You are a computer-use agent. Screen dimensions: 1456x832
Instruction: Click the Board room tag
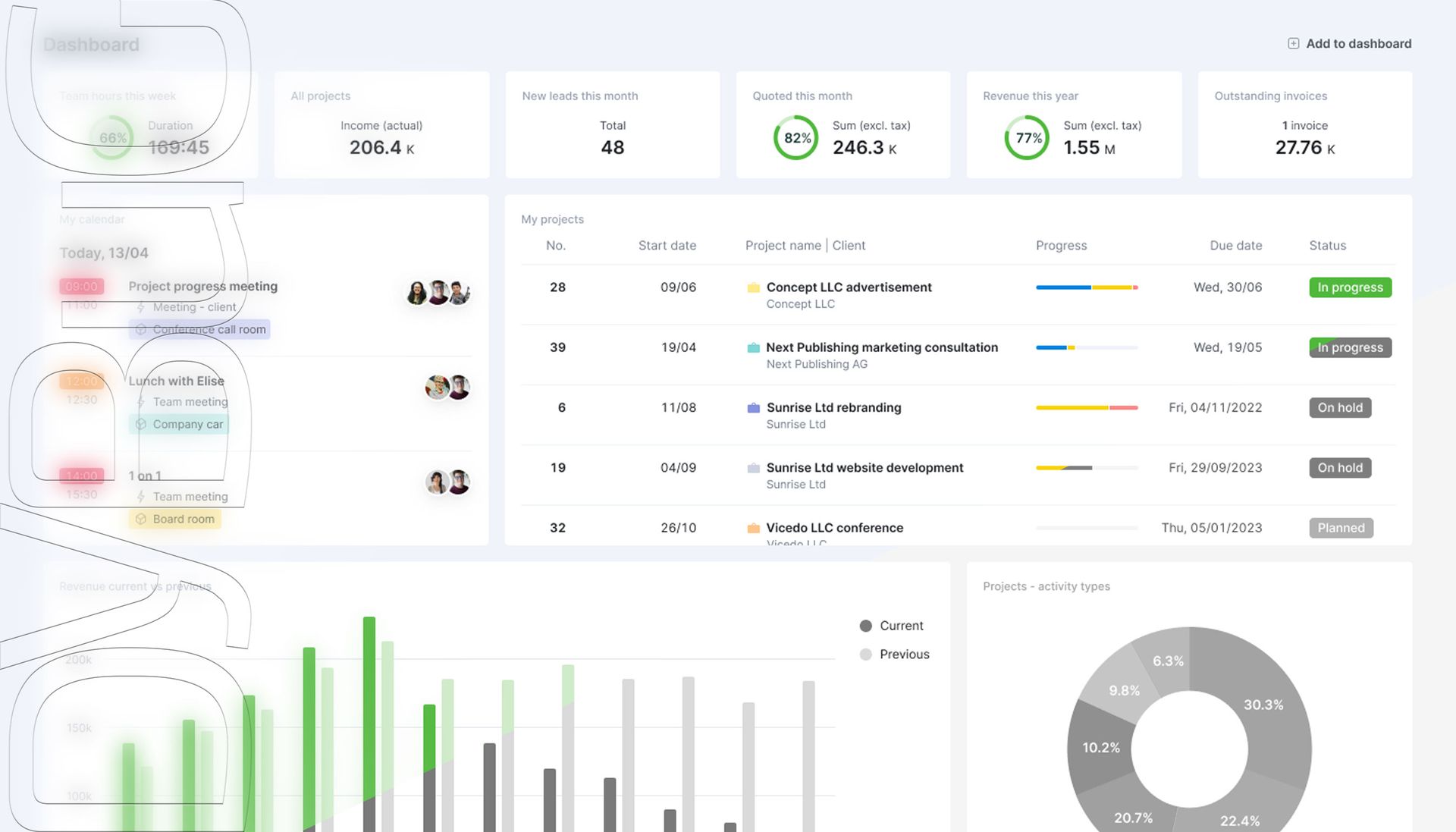(x=175, y=520)
